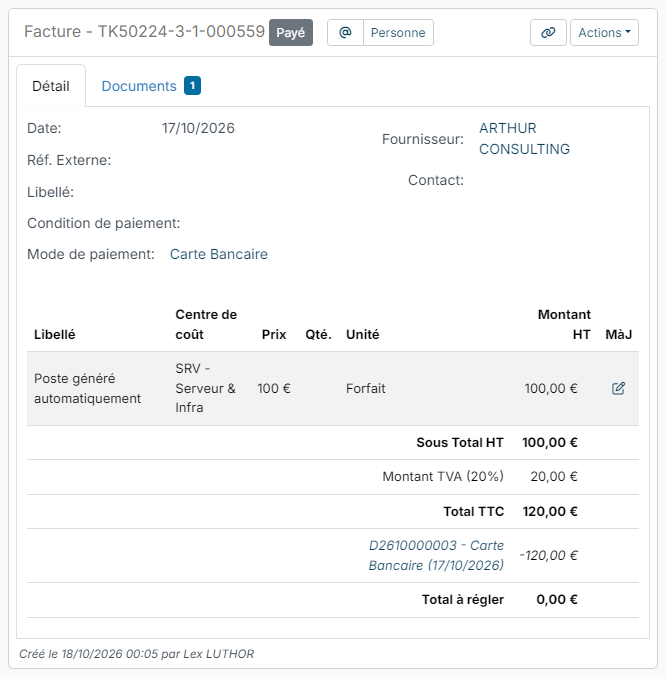
Task: Edit the Poste généré automatiquement line
Action: pyautogui.click(x=618, y=388)
